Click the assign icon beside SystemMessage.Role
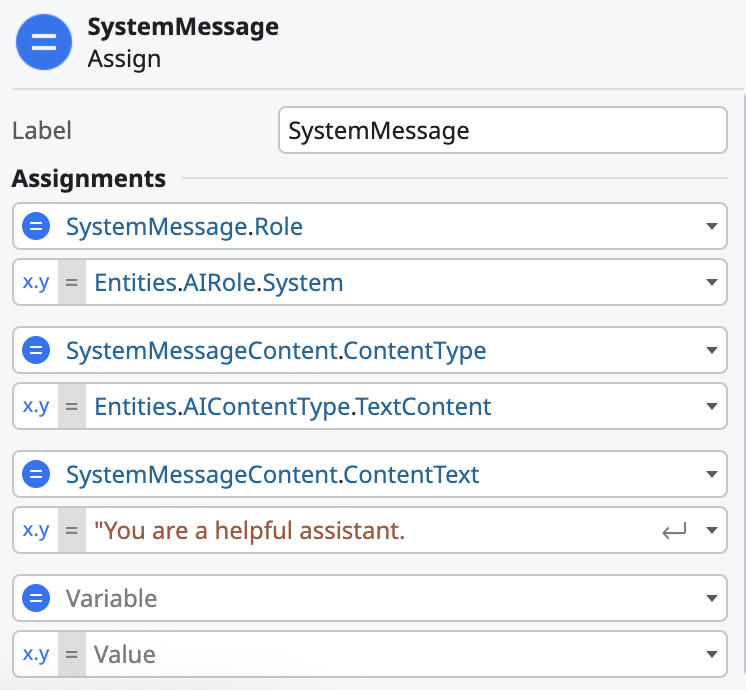The image size is (746, 690). pos(36,226)
